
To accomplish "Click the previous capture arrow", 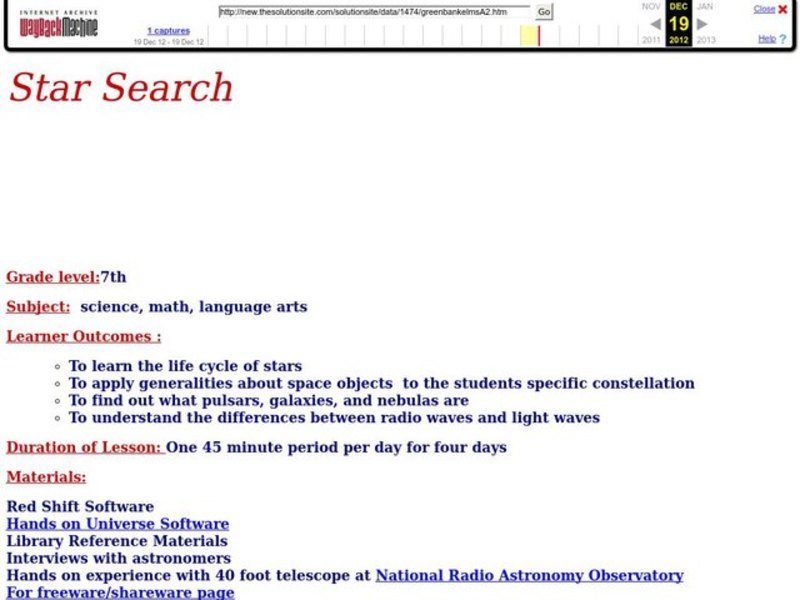I will coord(655,24).
